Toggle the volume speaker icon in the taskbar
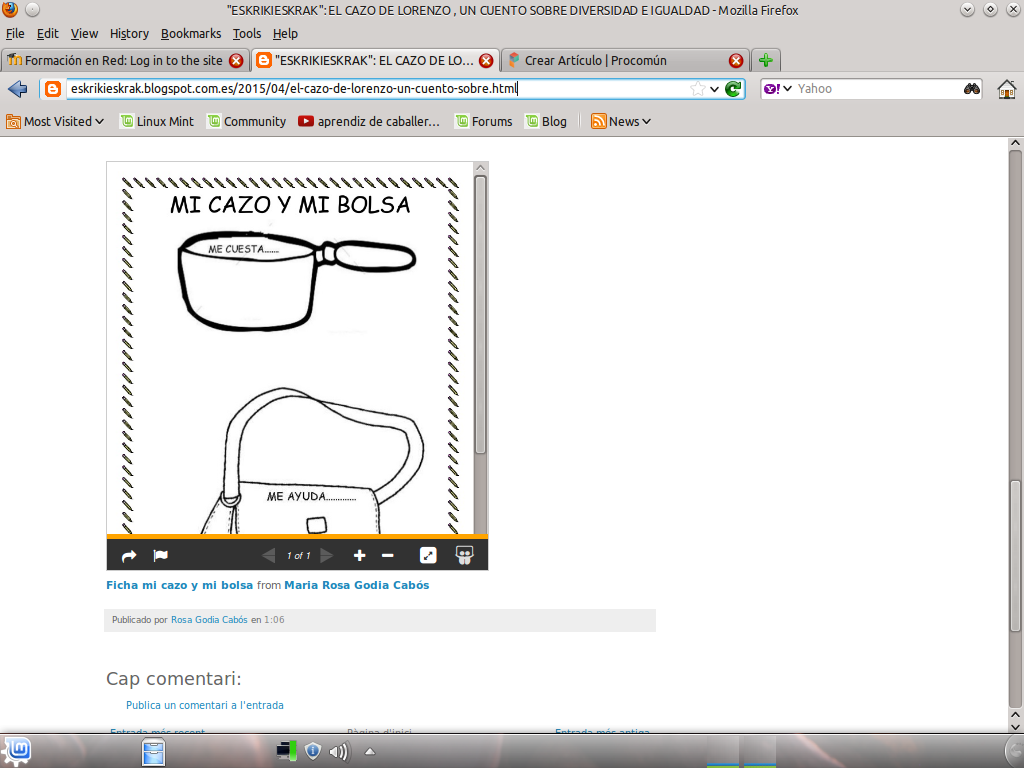This screenshot has height=768, width=1024. click(x=338, y=751)
